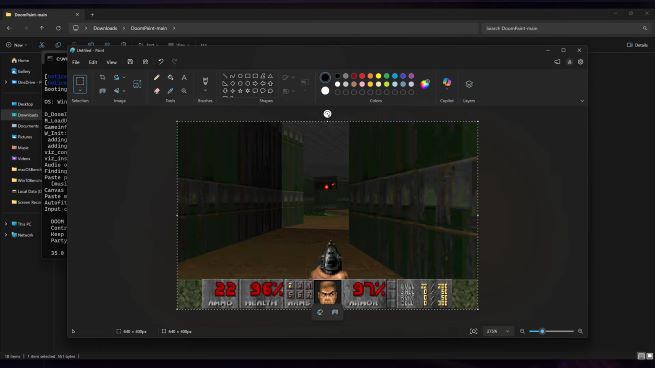Click the Zoom out magnifier in status bar

pyautogui.click(x=522, y=331)
